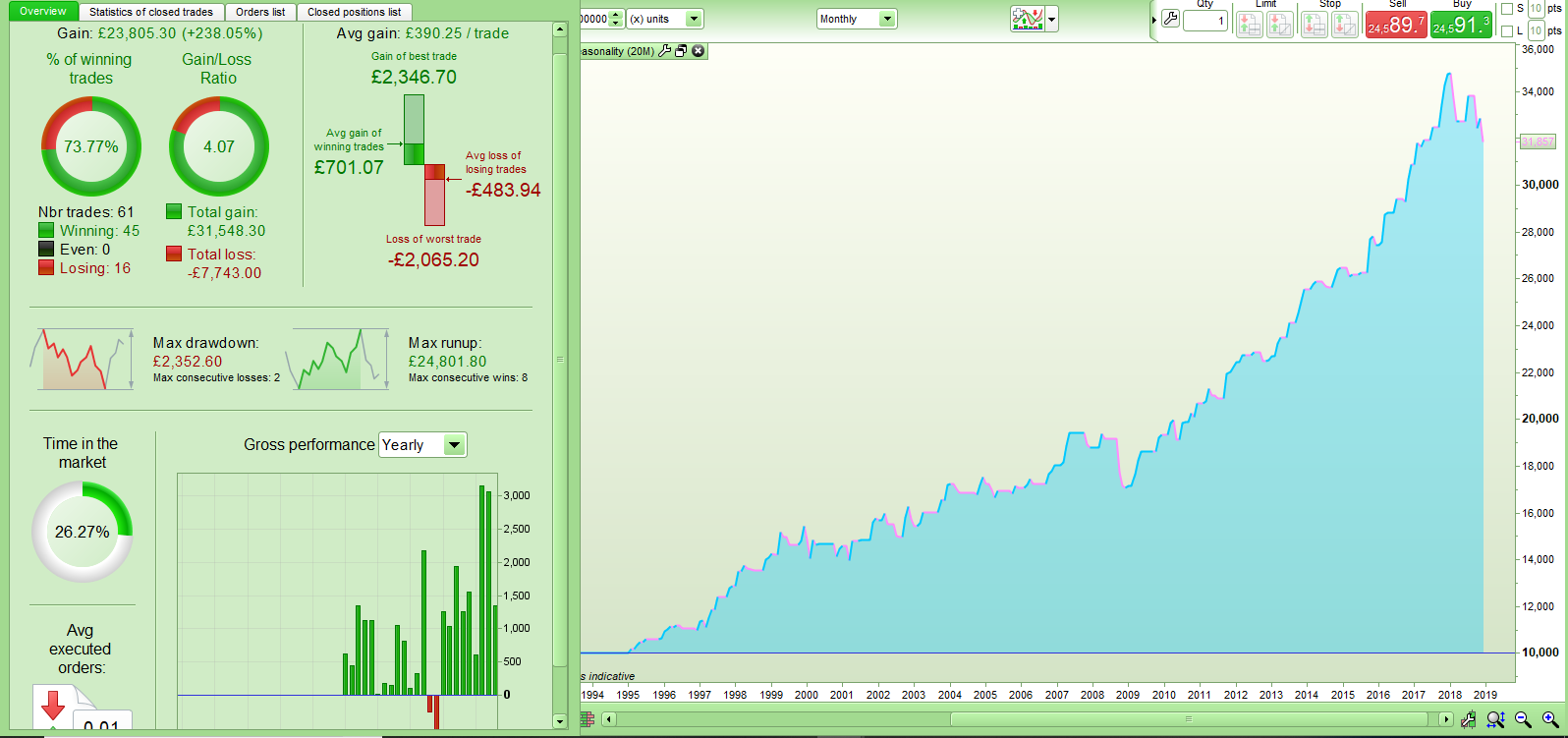Click avg loss of losing trades -£483.94

503,190
